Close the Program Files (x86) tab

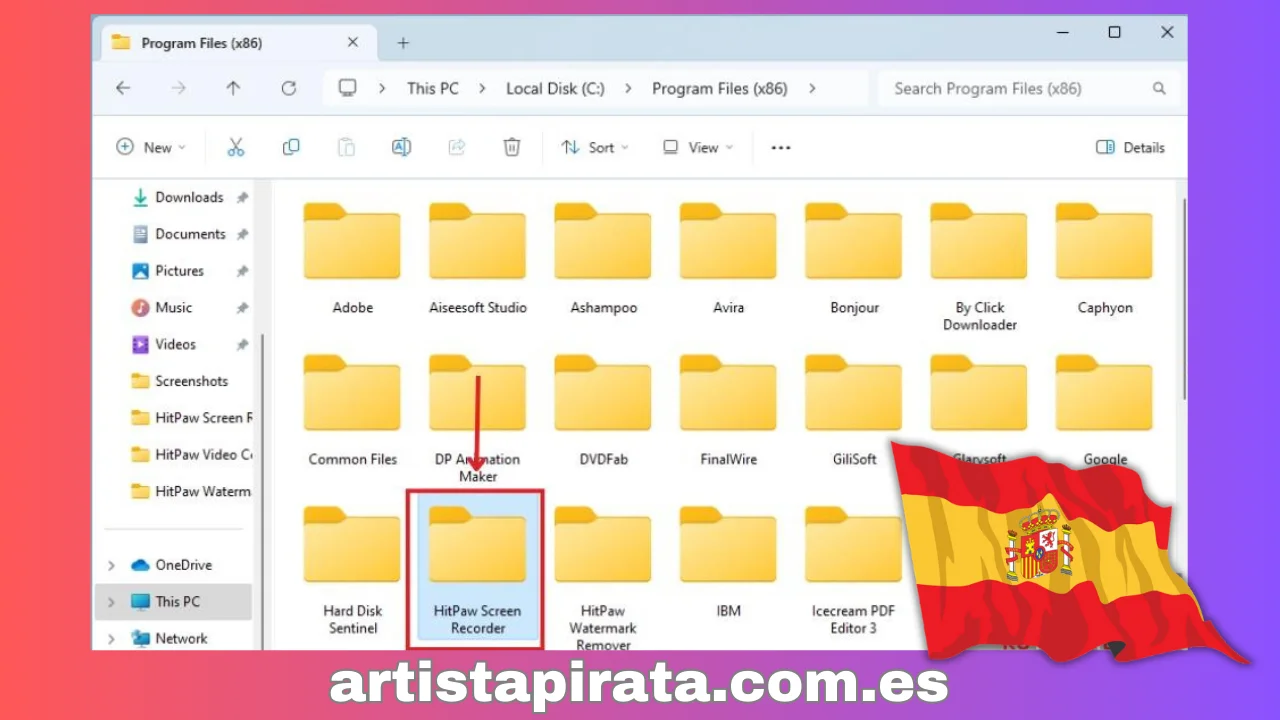[x=353, y=42]
